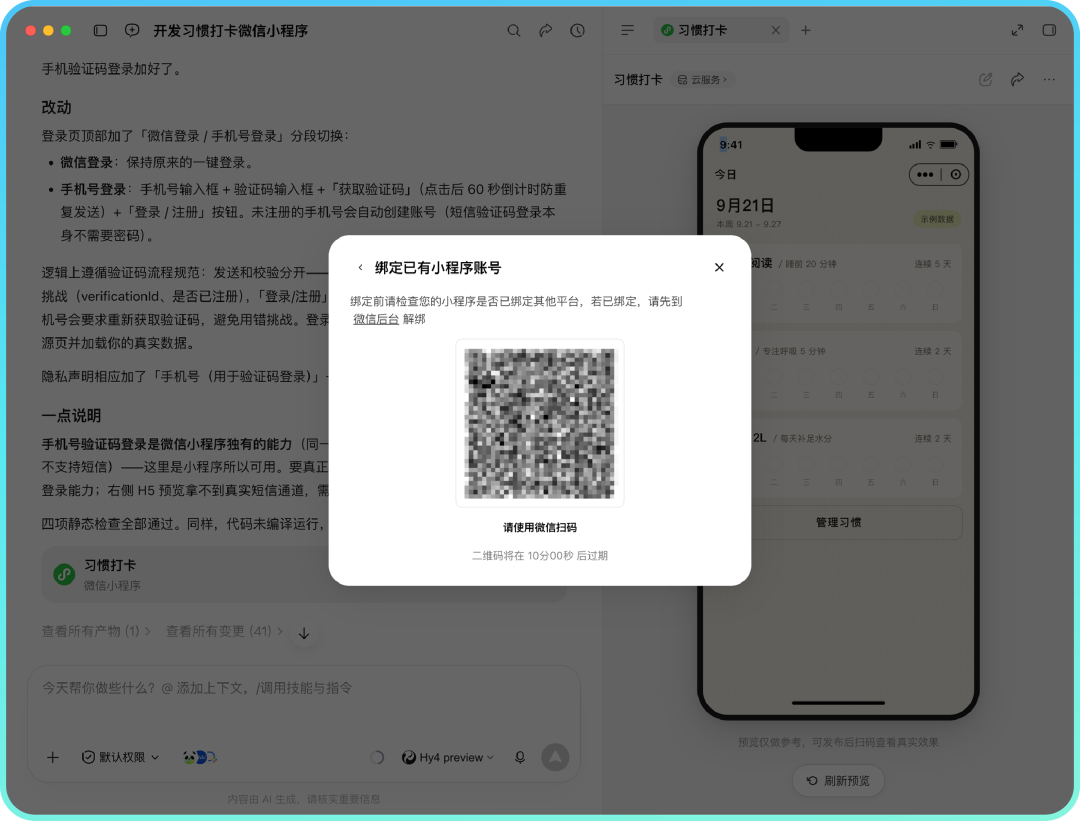
Task: Open history with the clock icon
Action: pyautogui.click(x=577, y=30)
